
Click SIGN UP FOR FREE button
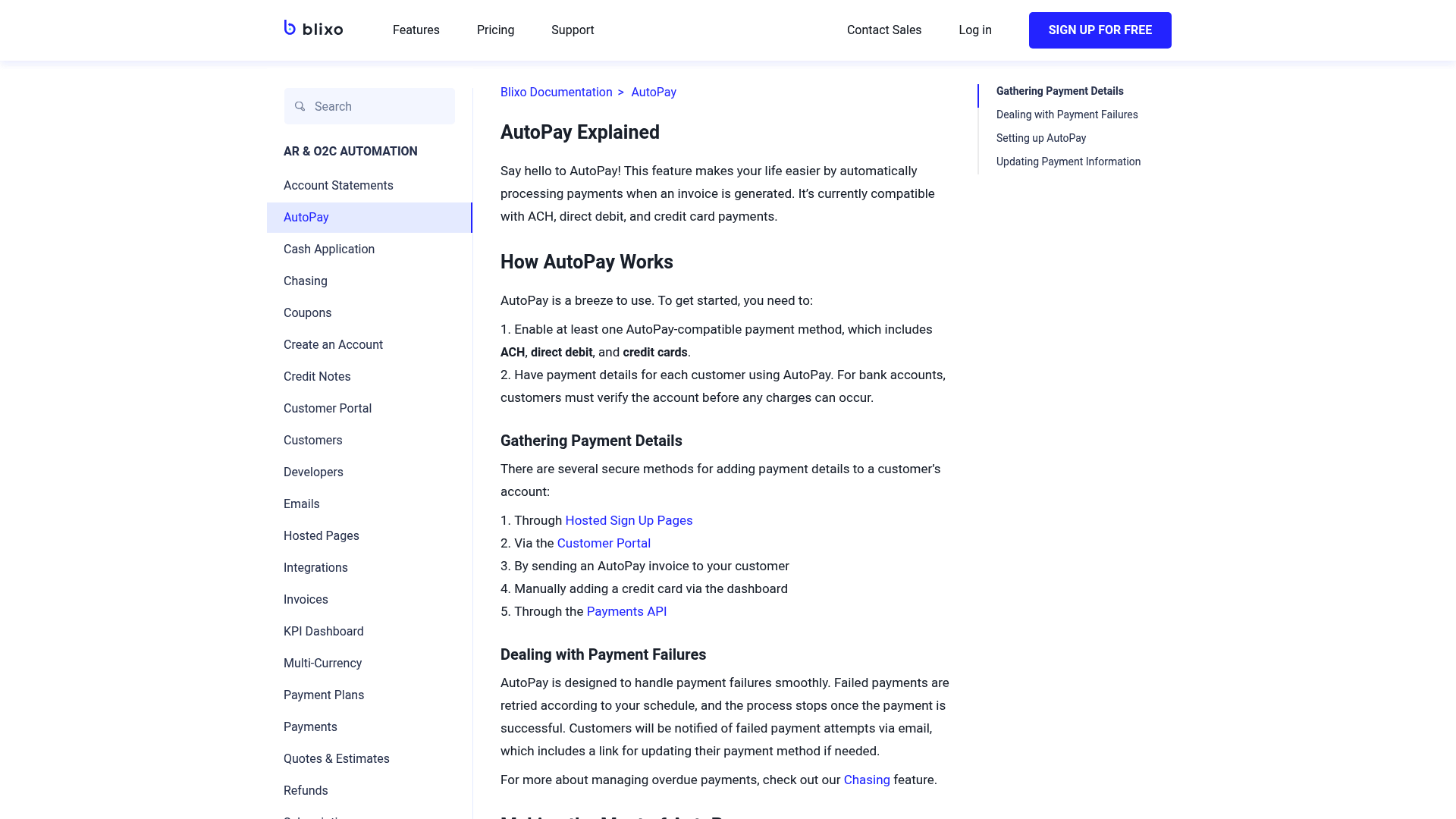pyautogui.click(x=1100, y=30)
